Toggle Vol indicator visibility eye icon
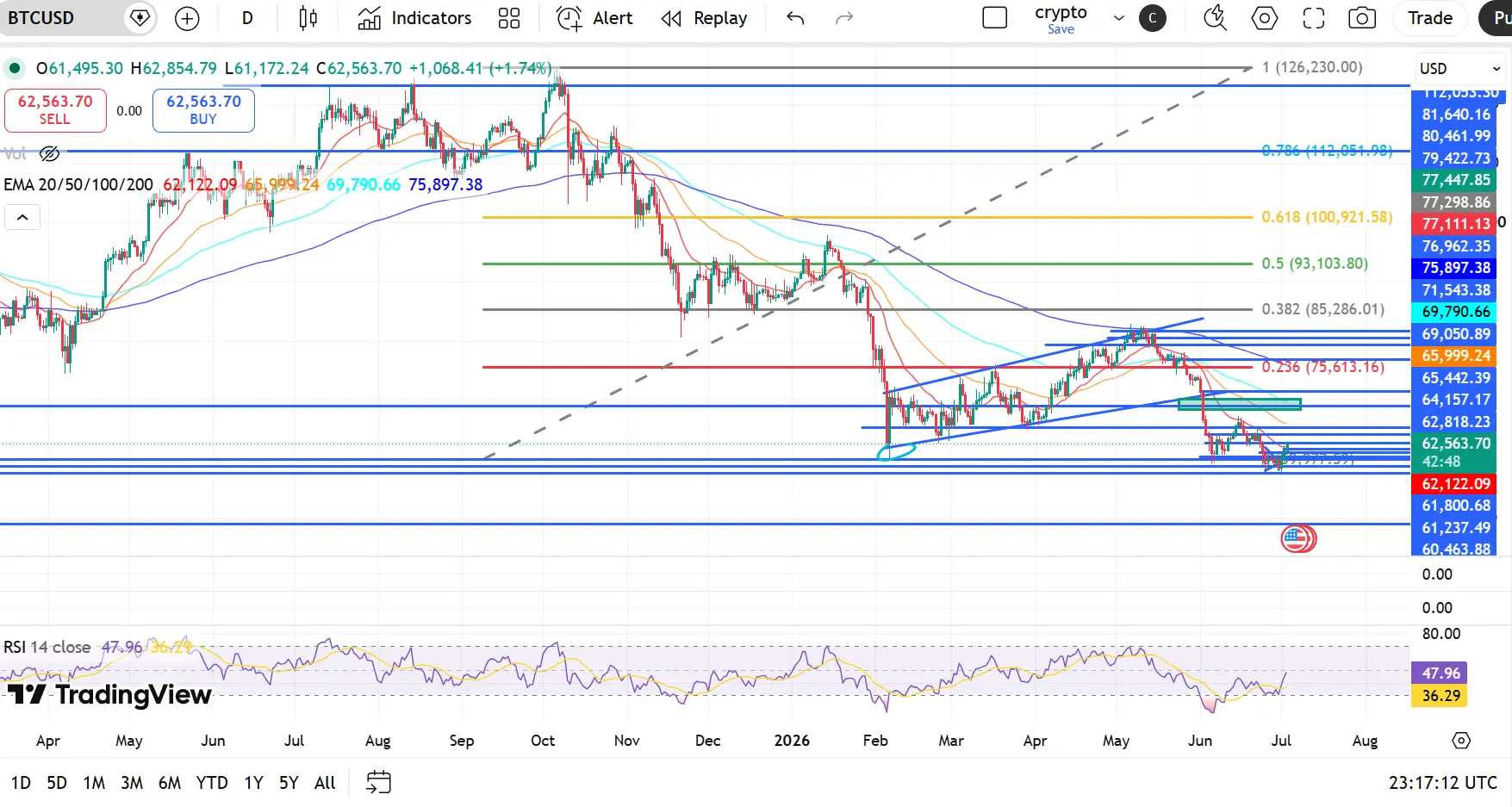Viewport: 1512px width, 807px height. click(x=50, y=154)
